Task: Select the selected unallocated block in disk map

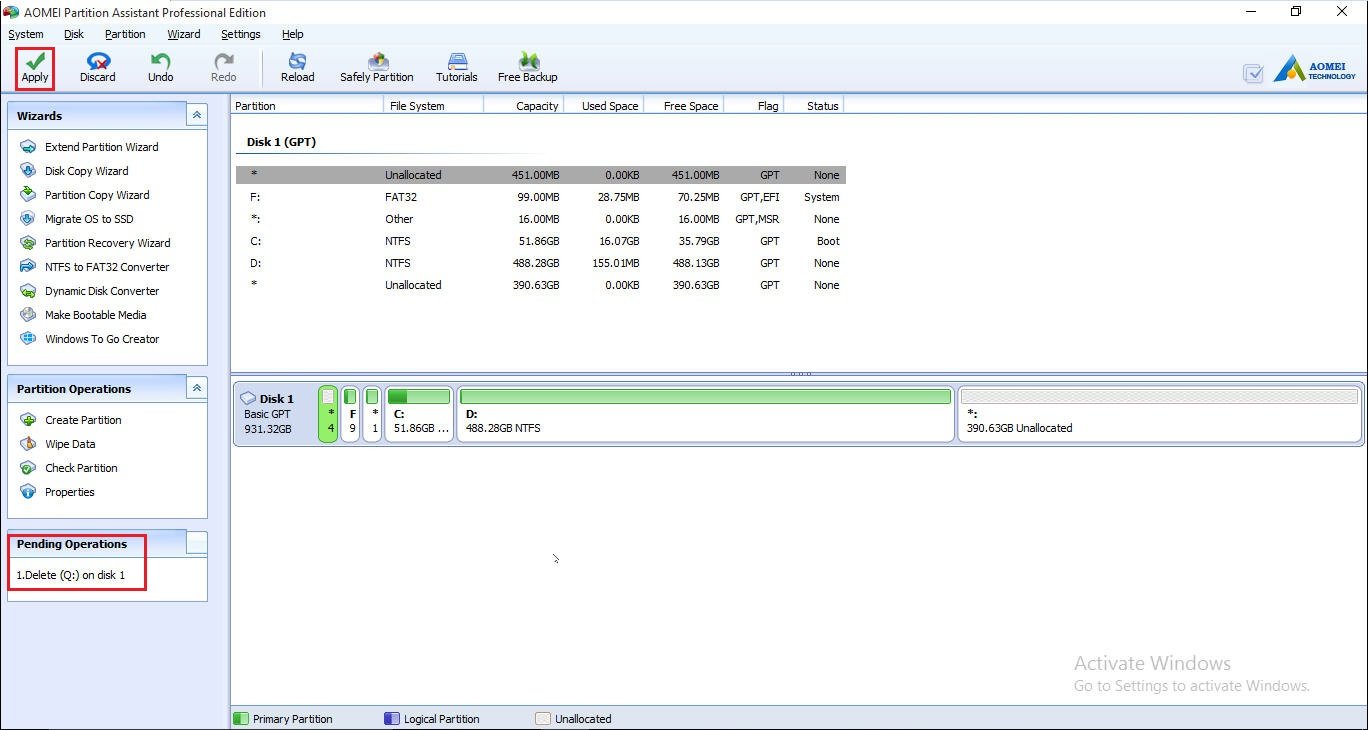Action: [328, 414]
